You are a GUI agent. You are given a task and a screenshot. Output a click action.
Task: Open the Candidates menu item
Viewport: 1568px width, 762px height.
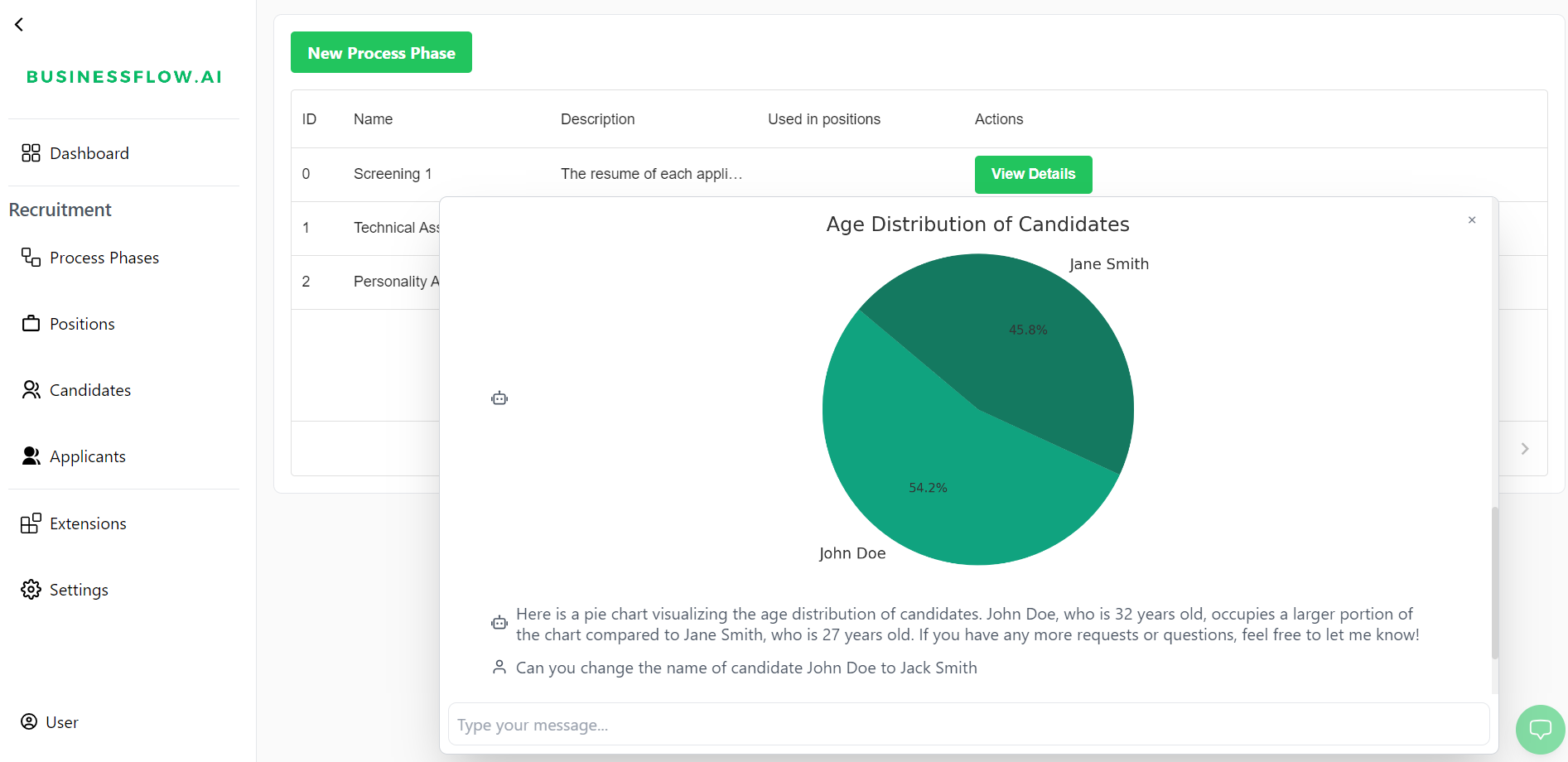pos(90,390)
